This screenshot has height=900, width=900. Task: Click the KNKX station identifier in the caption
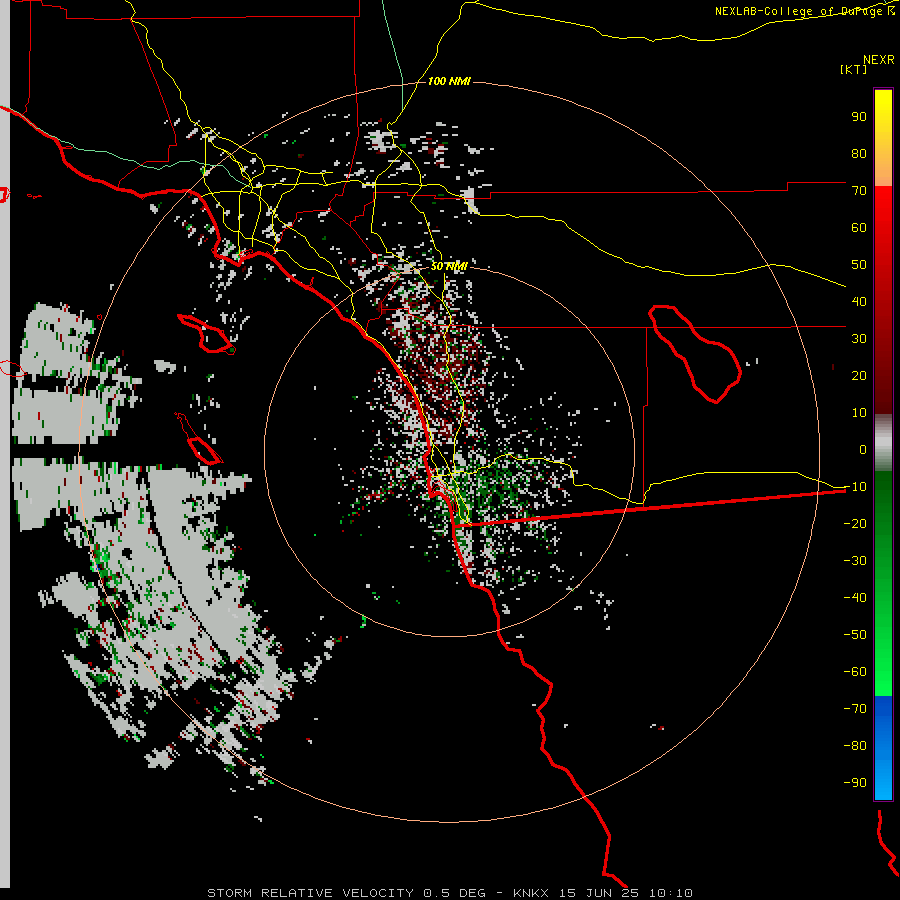(532, 893)
